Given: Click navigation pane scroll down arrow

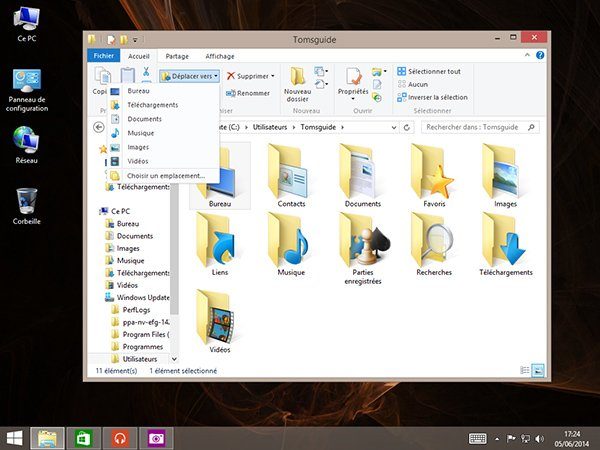Looking at the screenshot, I should point(174,359).
